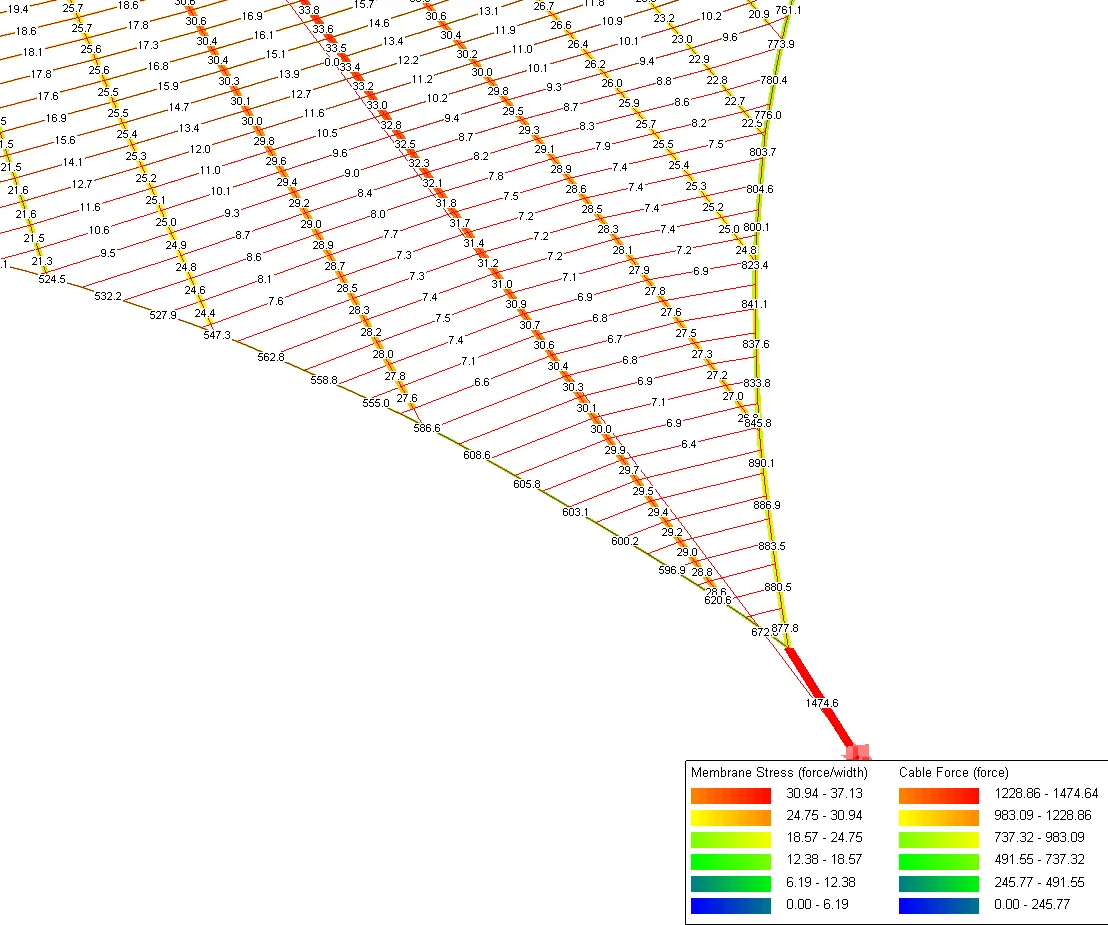Click the teal 6.19 - 12.38 membrane swatch
Screen dimensions: 1108x925
tap(731, 883)
